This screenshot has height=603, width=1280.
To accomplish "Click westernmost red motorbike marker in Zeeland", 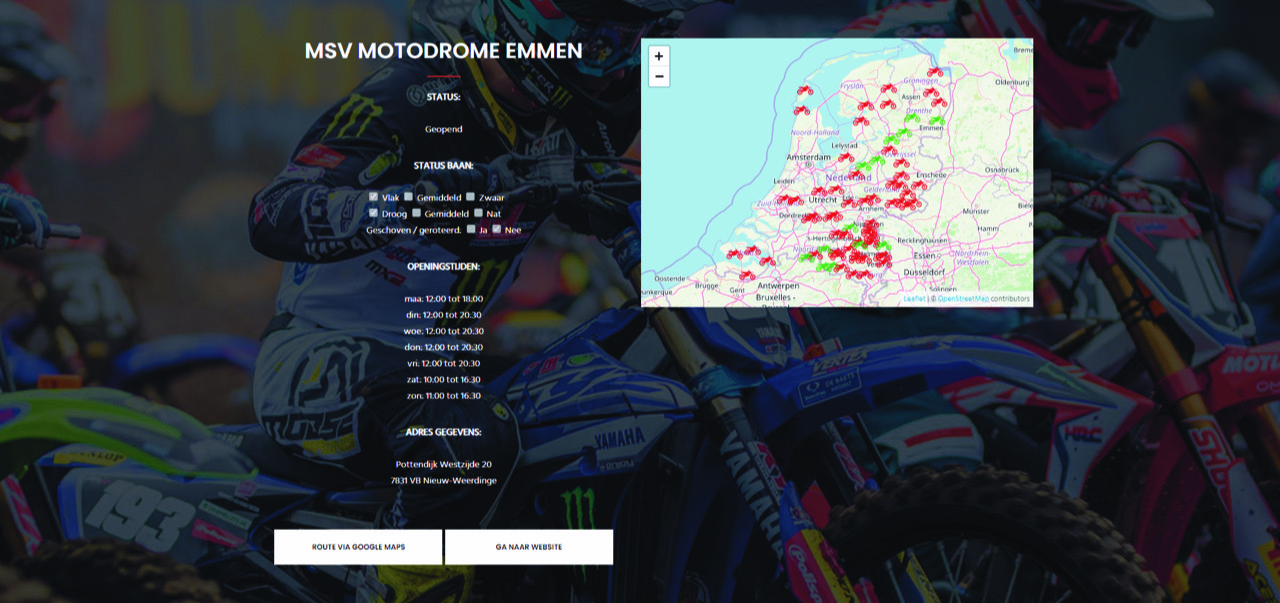I will 735,253.
